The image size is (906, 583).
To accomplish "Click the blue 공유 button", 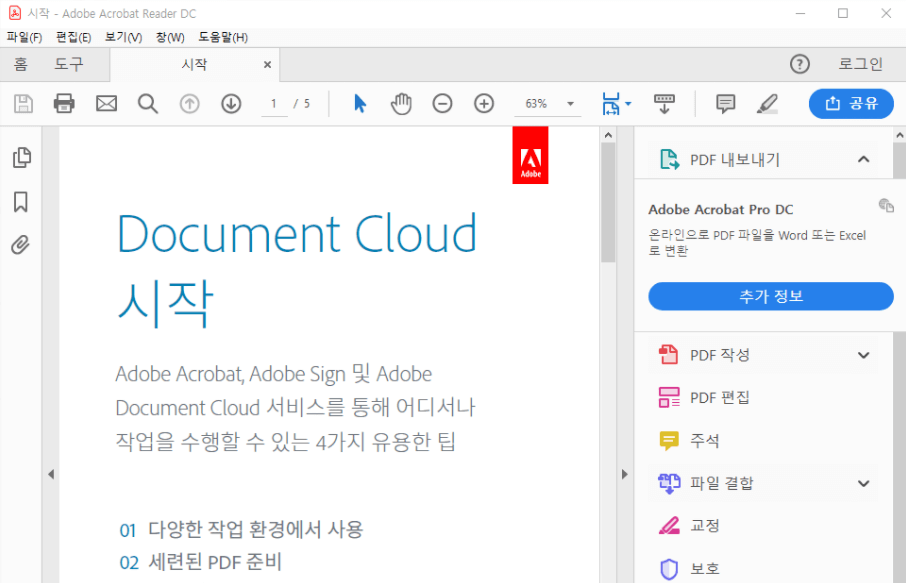I will [851, 103].
